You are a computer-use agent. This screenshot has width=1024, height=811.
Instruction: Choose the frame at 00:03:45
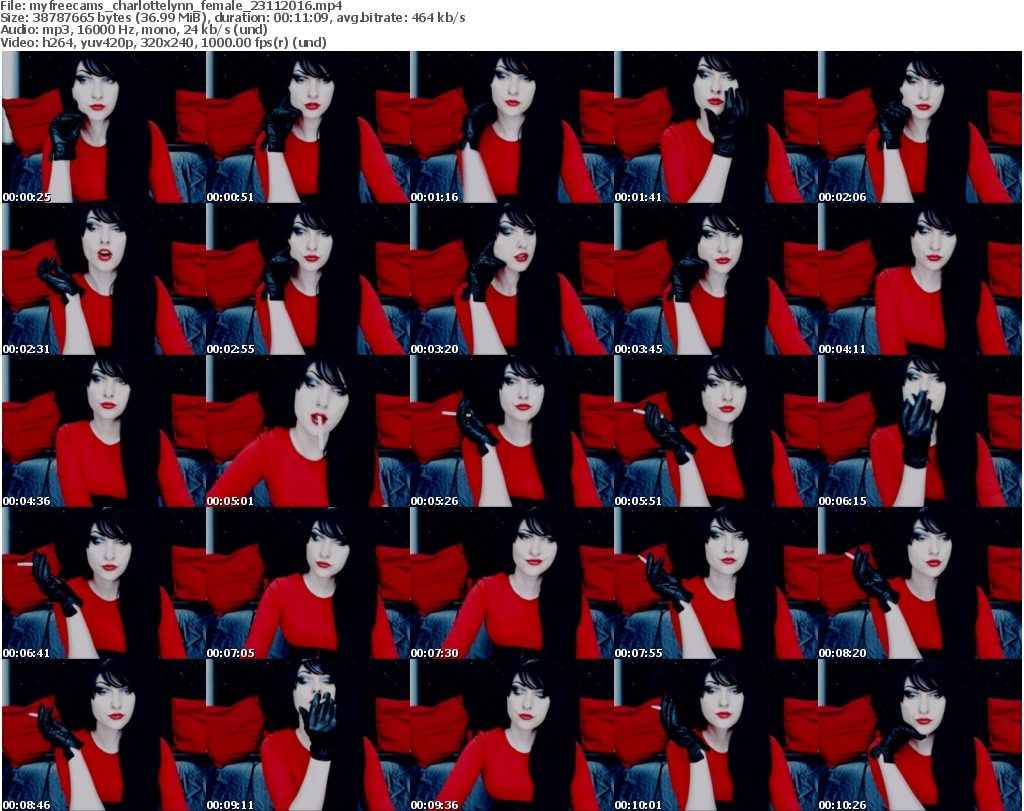(x=716, y=279)
